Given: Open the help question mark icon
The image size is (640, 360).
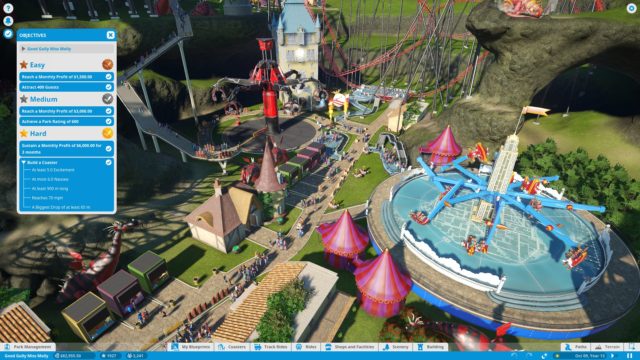Looking at the screenshot, I should point(8,8).
